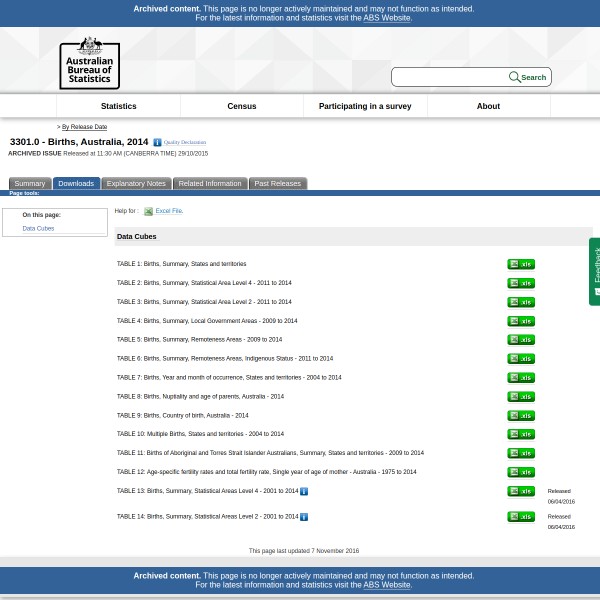The height and width of the screenshot is (600, 600).
Task: Click inside the search text field
Action: [449, 77]
